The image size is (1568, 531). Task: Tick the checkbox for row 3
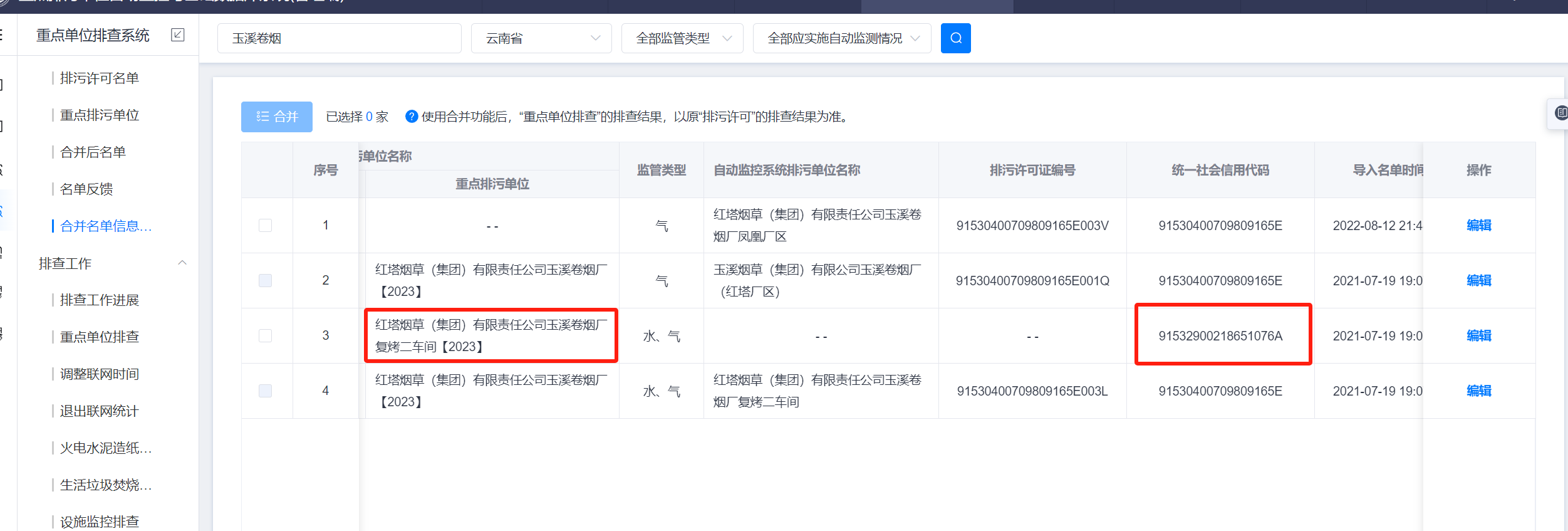(265, 335)
